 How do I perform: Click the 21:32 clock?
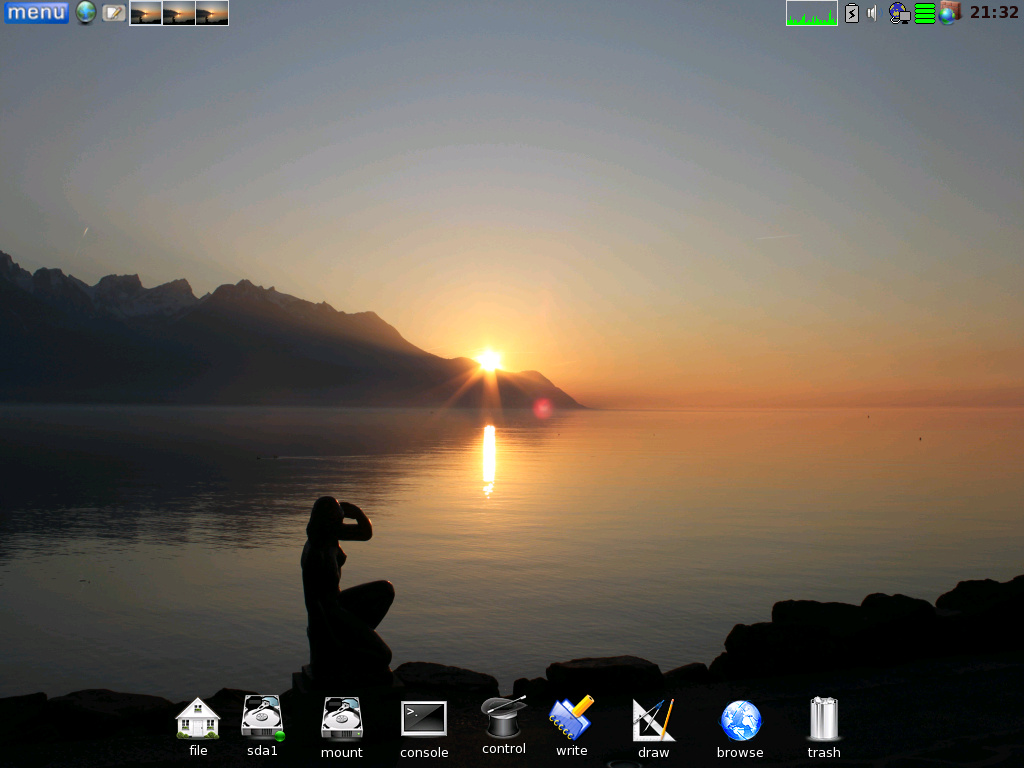[994, 12]
